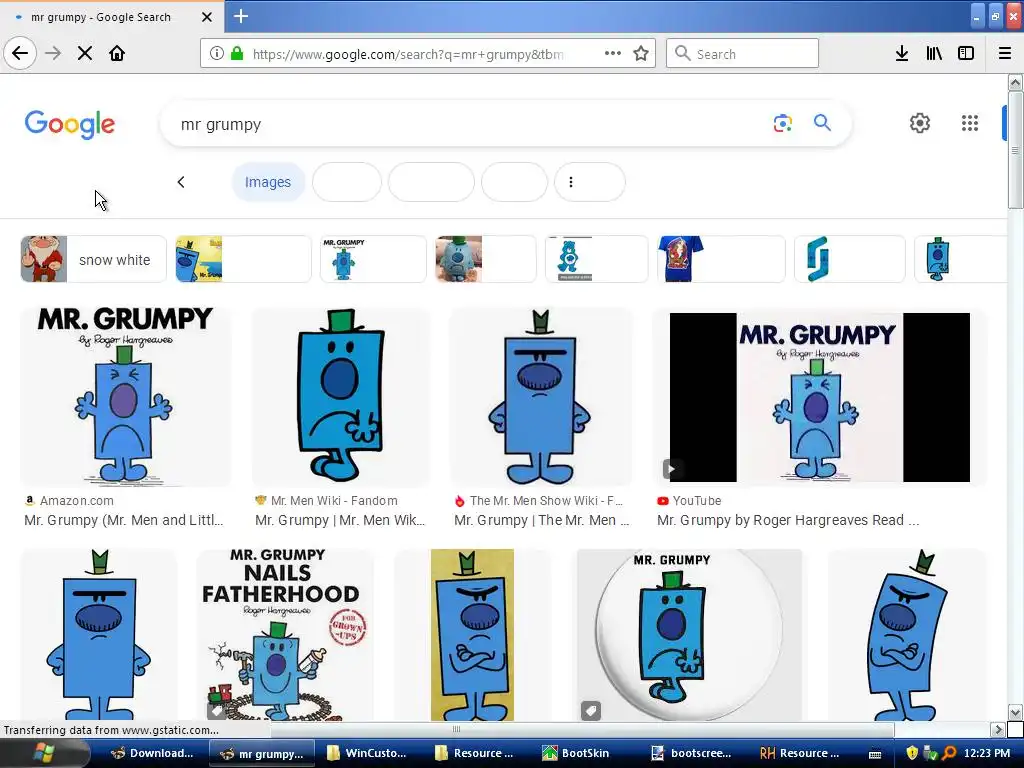Open page actions three-dot menu in address bar

click(613, 54)
